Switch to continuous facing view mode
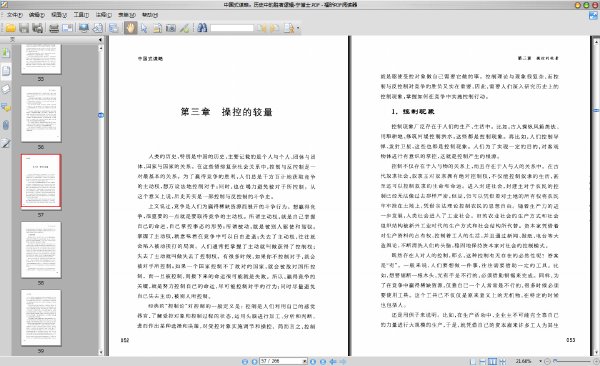The image size is (600, 366). coord(502,361)
